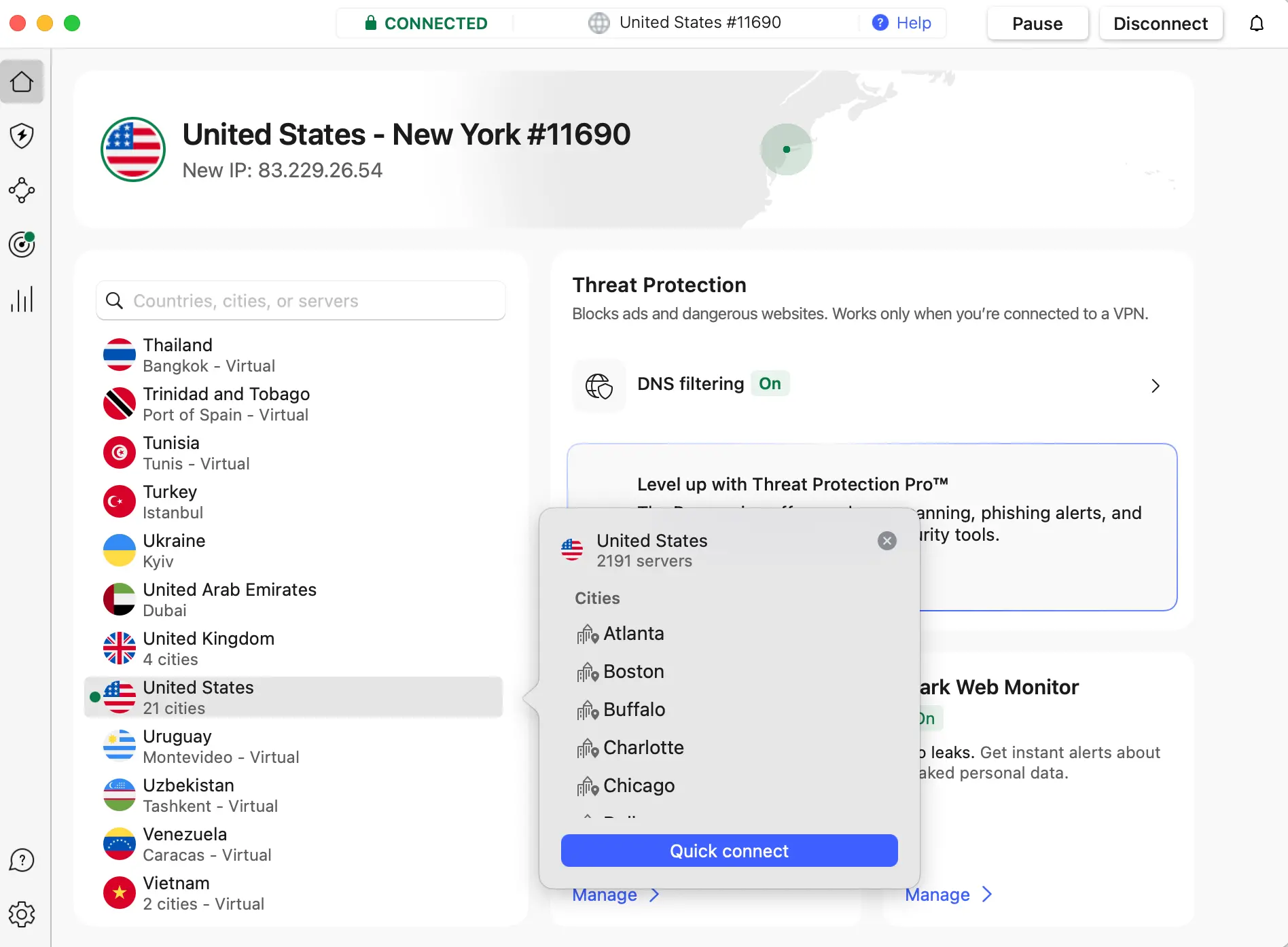Click the Trinidad and Tobago flag icon
This screenshot has width=1288, height=947.
tap(120, 404)
